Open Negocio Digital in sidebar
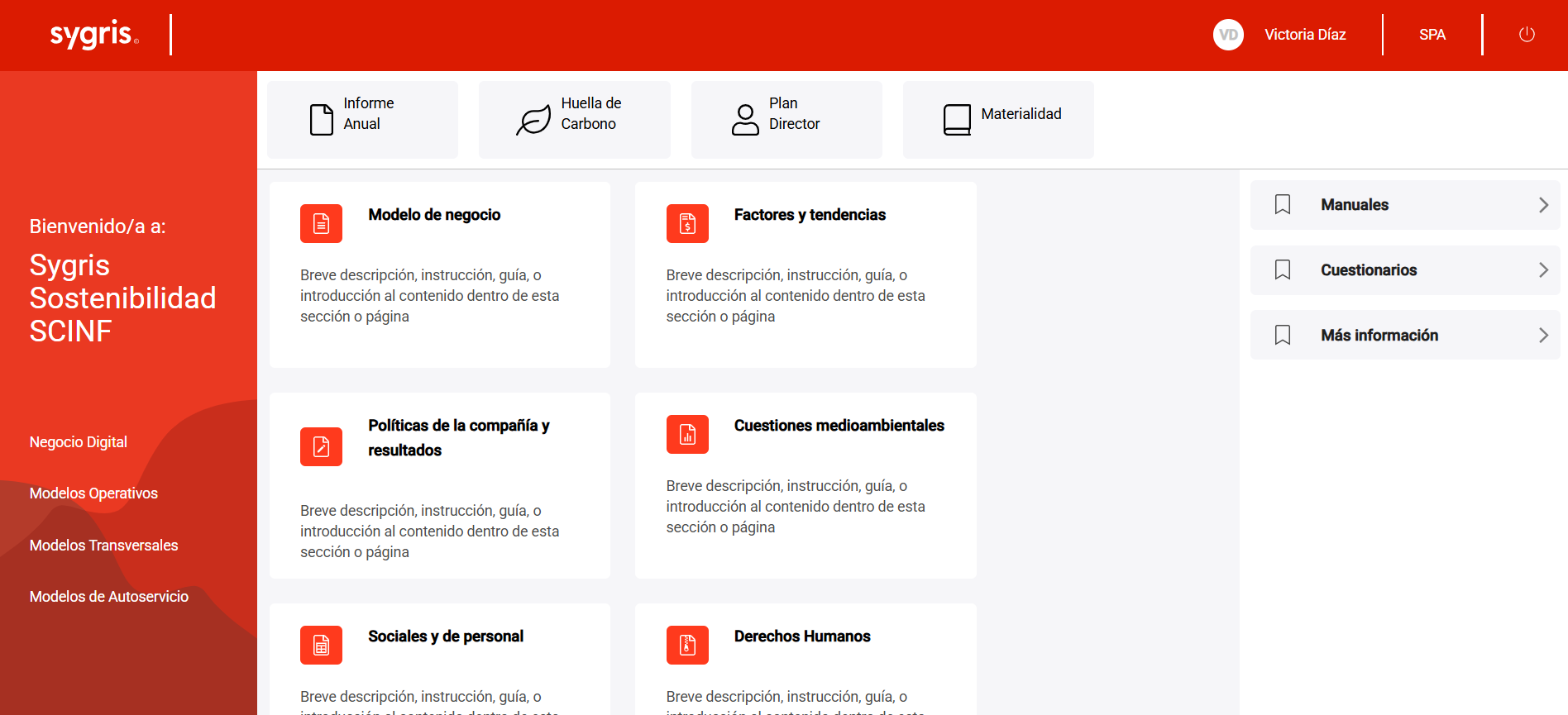Image resolution: width=1568 pixels, height=715 pixels. click(x=79, y=442)
